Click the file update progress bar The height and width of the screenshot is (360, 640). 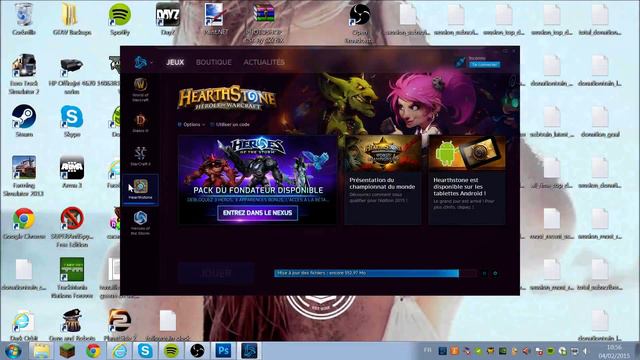click(x=375, y=273)
